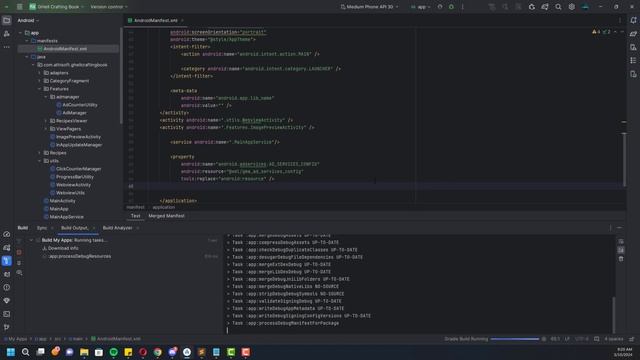The height and width of the screenshot is (360, 640).
Task: Open the Version control dropdown
Action: [109, 7]
